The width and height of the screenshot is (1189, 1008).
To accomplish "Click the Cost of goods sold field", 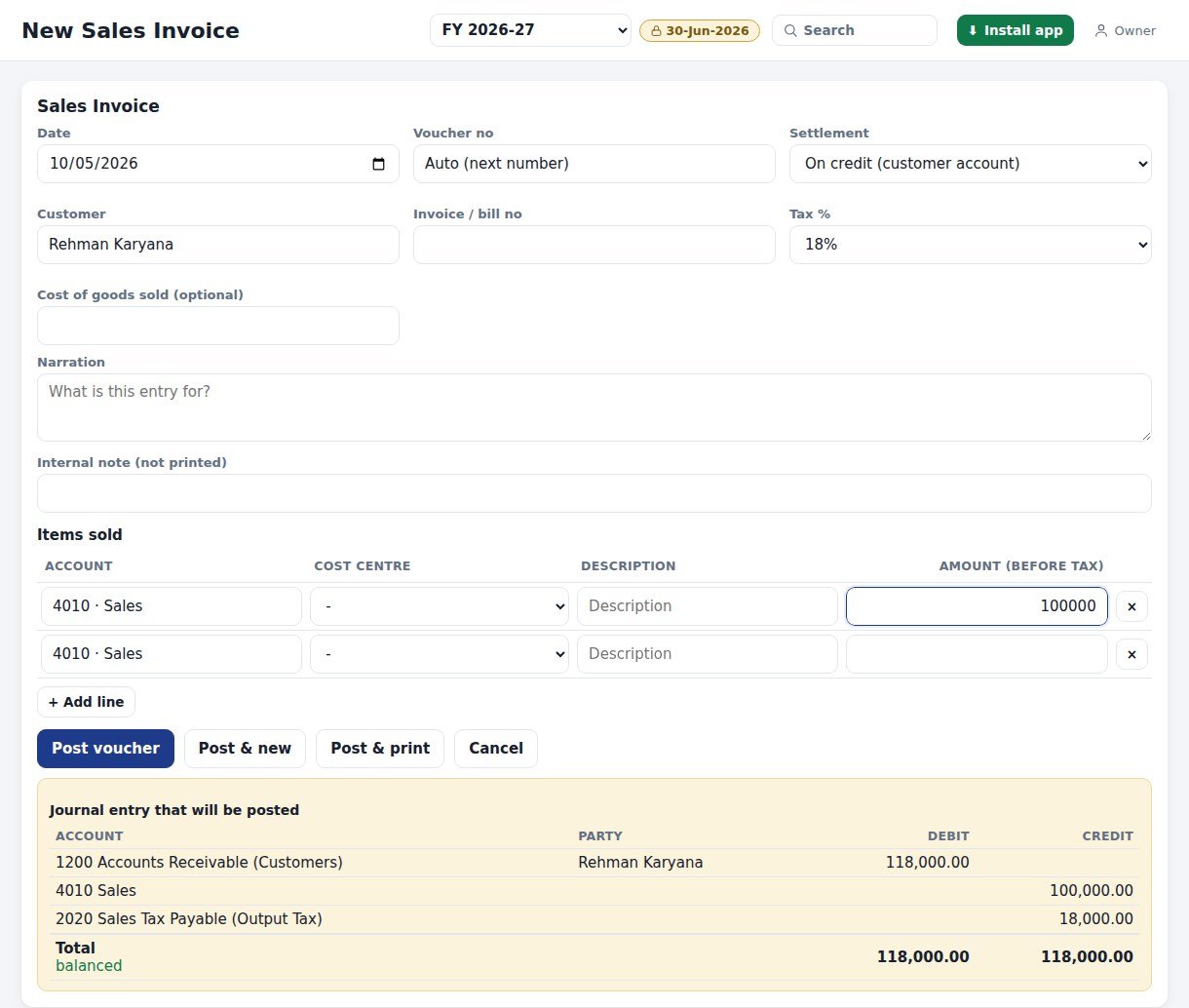I will click(x=218, y=326).
